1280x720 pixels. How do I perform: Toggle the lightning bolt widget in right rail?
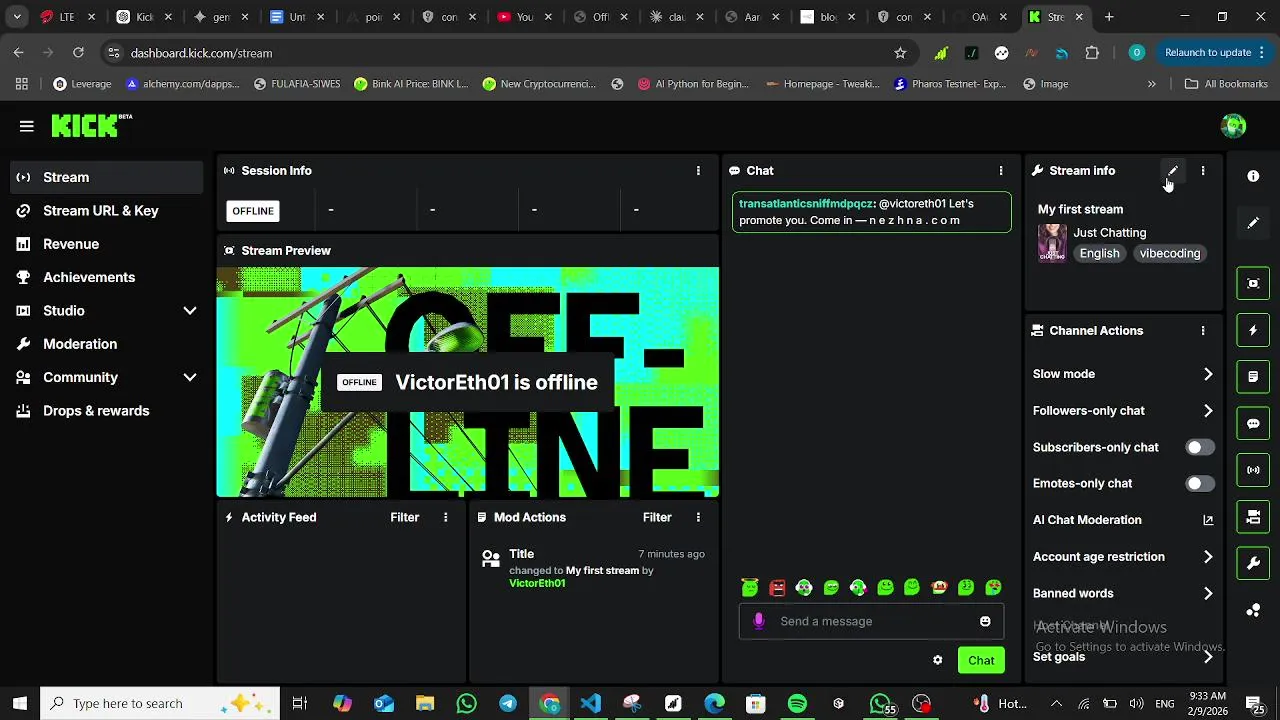[1253, 330]
